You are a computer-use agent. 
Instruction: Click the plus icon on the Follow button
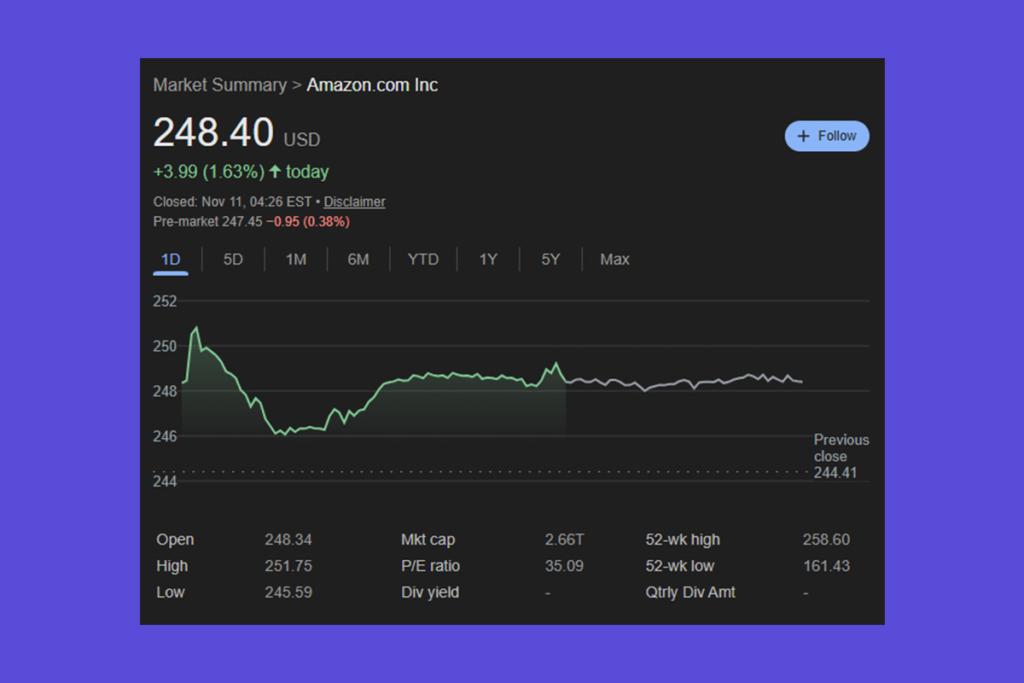pyautogui.click(x=804, y=136)
